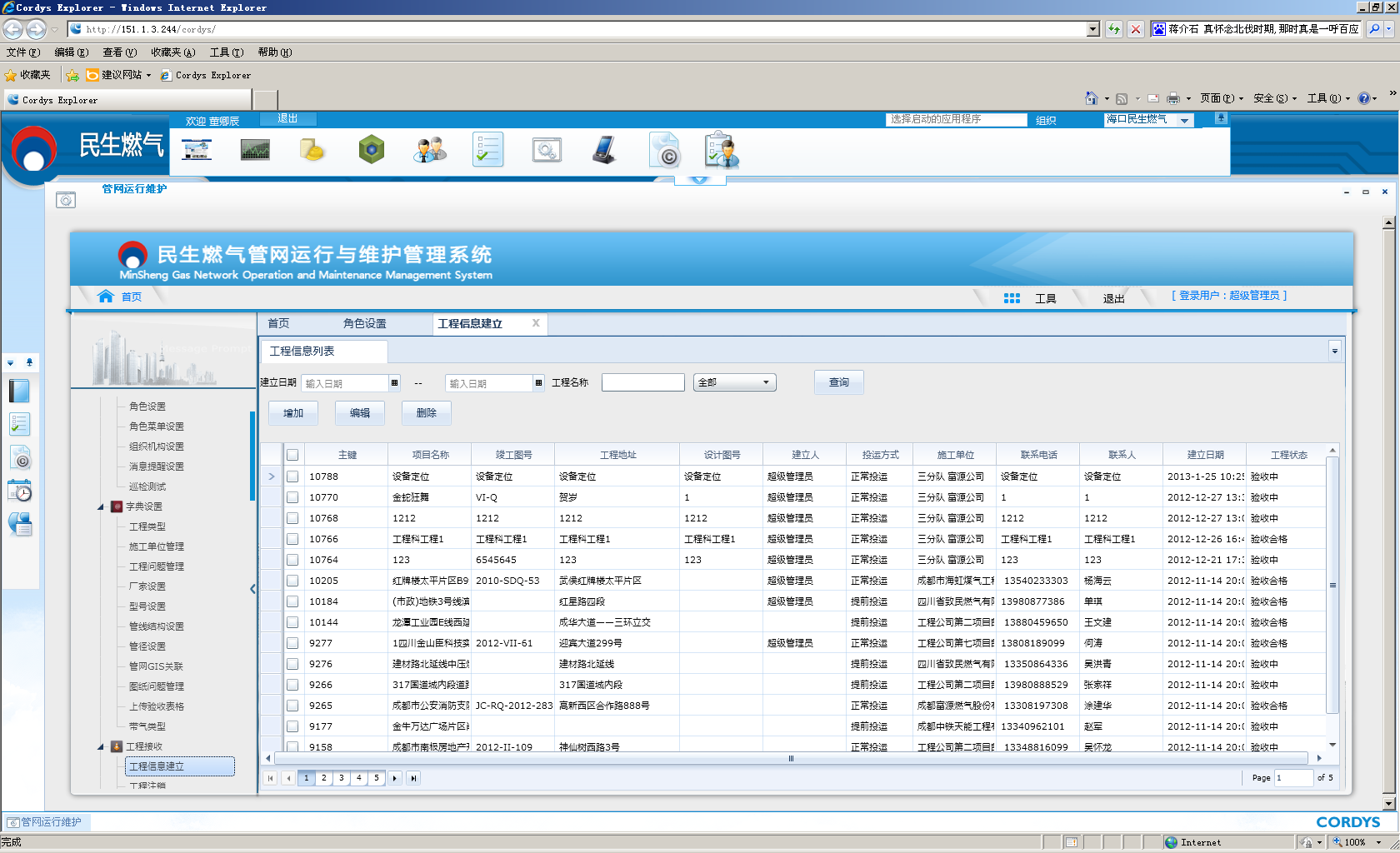Image resolution: width=1400 pixels, height=853 pixels.
Task: Open the two-person users launcher icon
Action: (430, 151)
